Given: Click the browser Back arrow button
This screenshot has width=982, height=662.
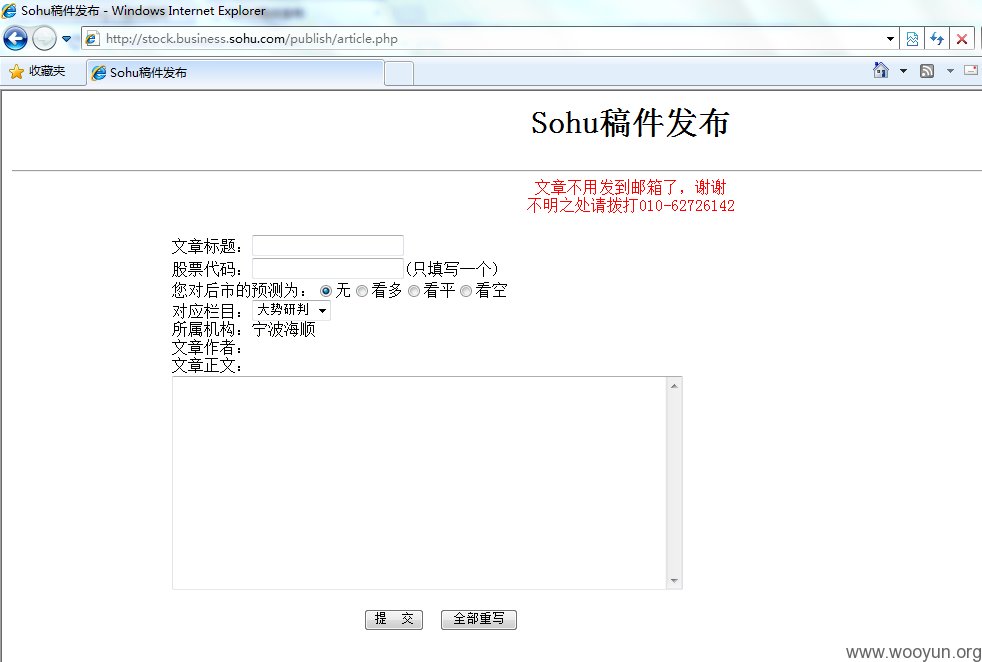Looking at the screenshot, I should [15, 38].
